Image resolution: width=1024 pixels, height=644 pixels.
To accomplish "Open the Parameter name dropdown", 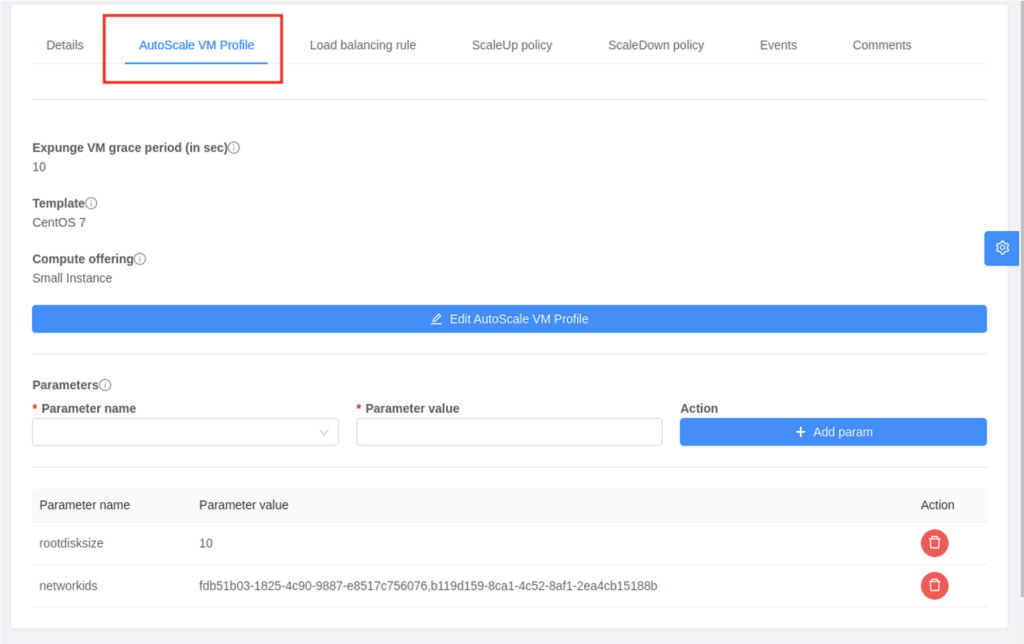I will [x=185, y=431].
